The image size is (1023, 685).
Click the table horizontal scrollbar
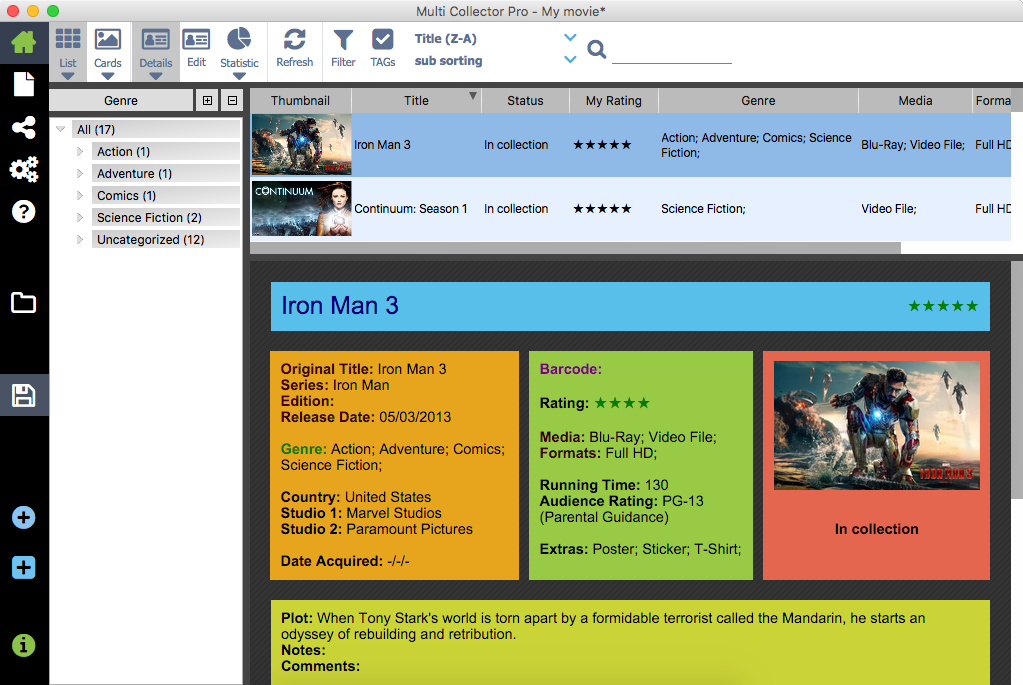tap(575, 248)
